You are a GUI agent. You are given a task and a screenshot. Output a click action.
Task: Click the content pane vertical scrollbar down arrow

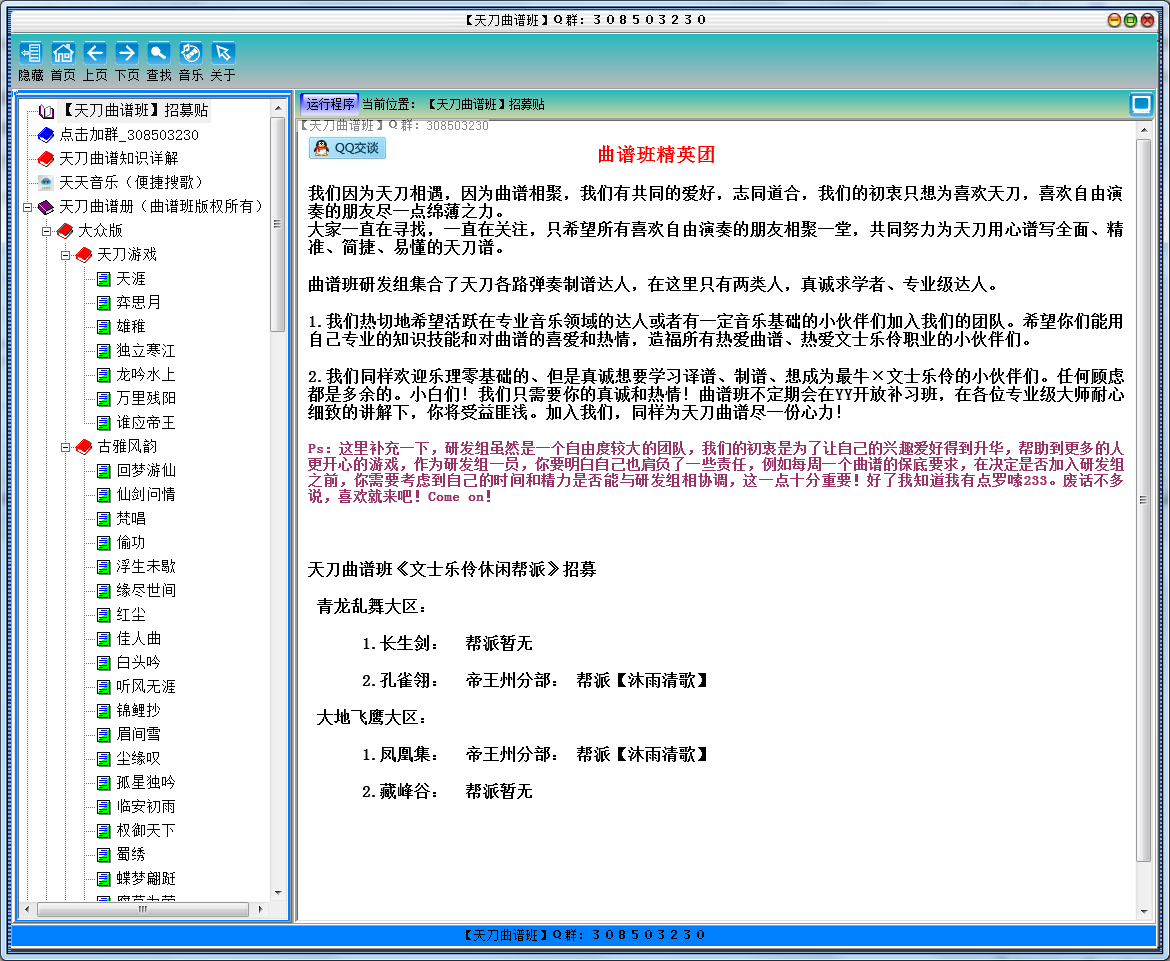pyautogui.click(x=1144, y=913)
